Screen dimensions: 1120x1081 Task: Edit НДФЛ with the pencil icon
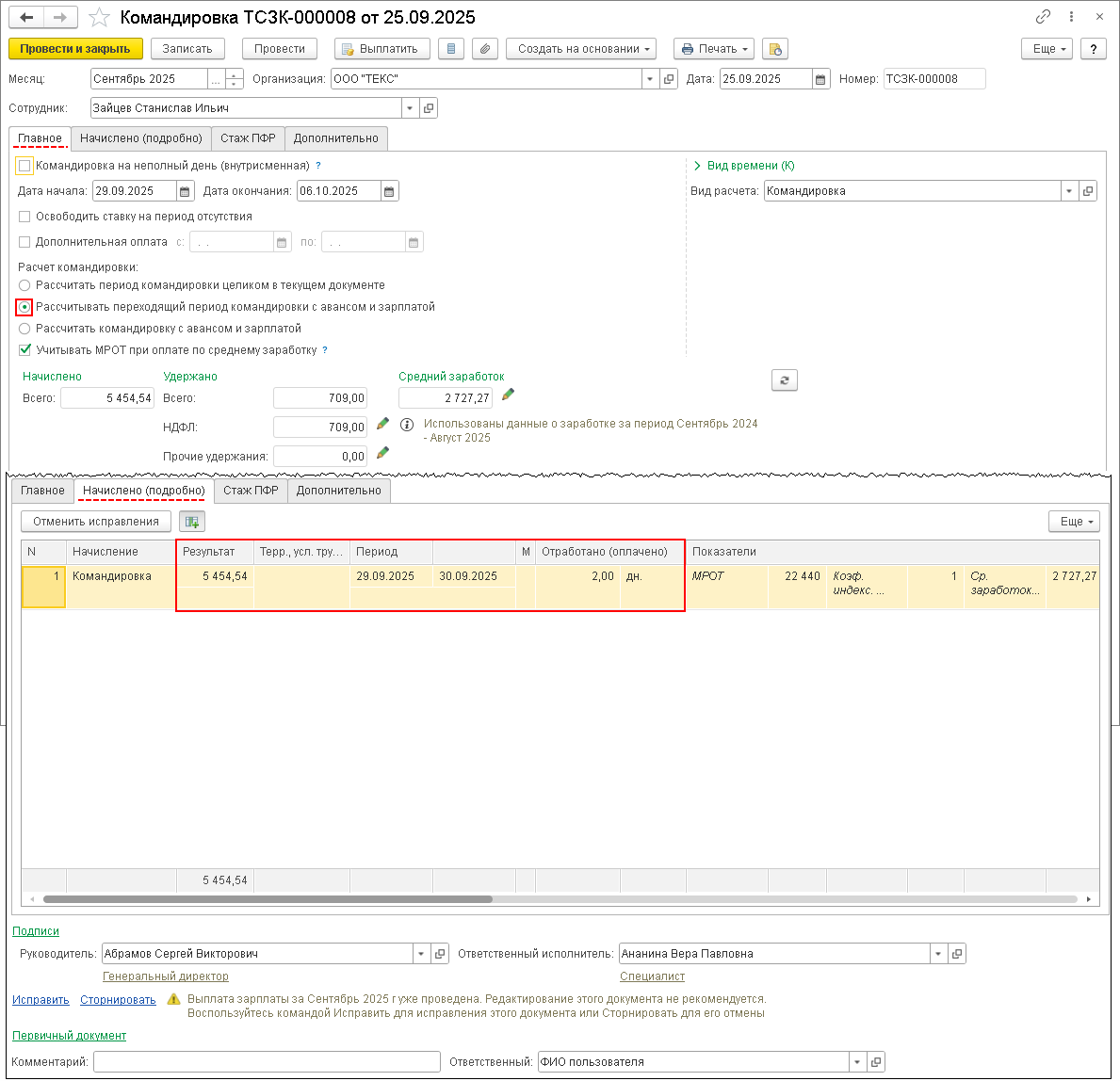pyautogui.click(x=382, y=424)
